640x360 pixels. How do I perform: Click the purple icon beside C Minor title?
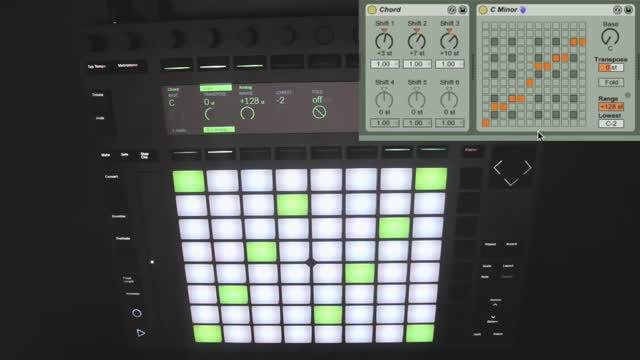pos(523,9)
